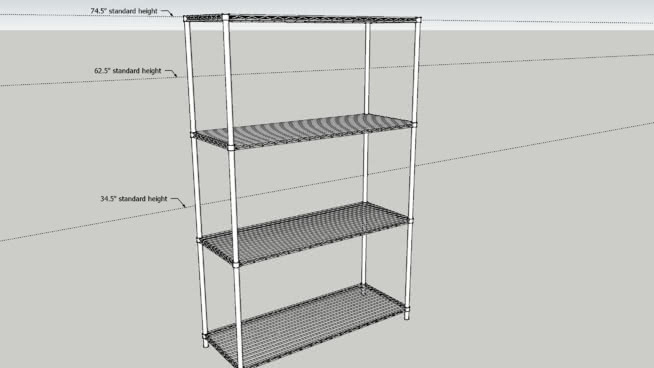Select the 74.5" standard height label
654x368 pixels.
[124, 11]
